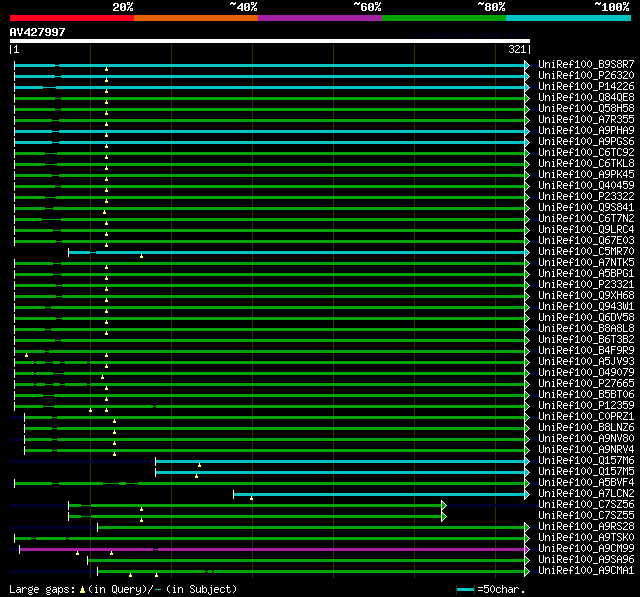
Task: Click the UniRef100_A9CMA1 last hit label
Action: pos(586,570)
